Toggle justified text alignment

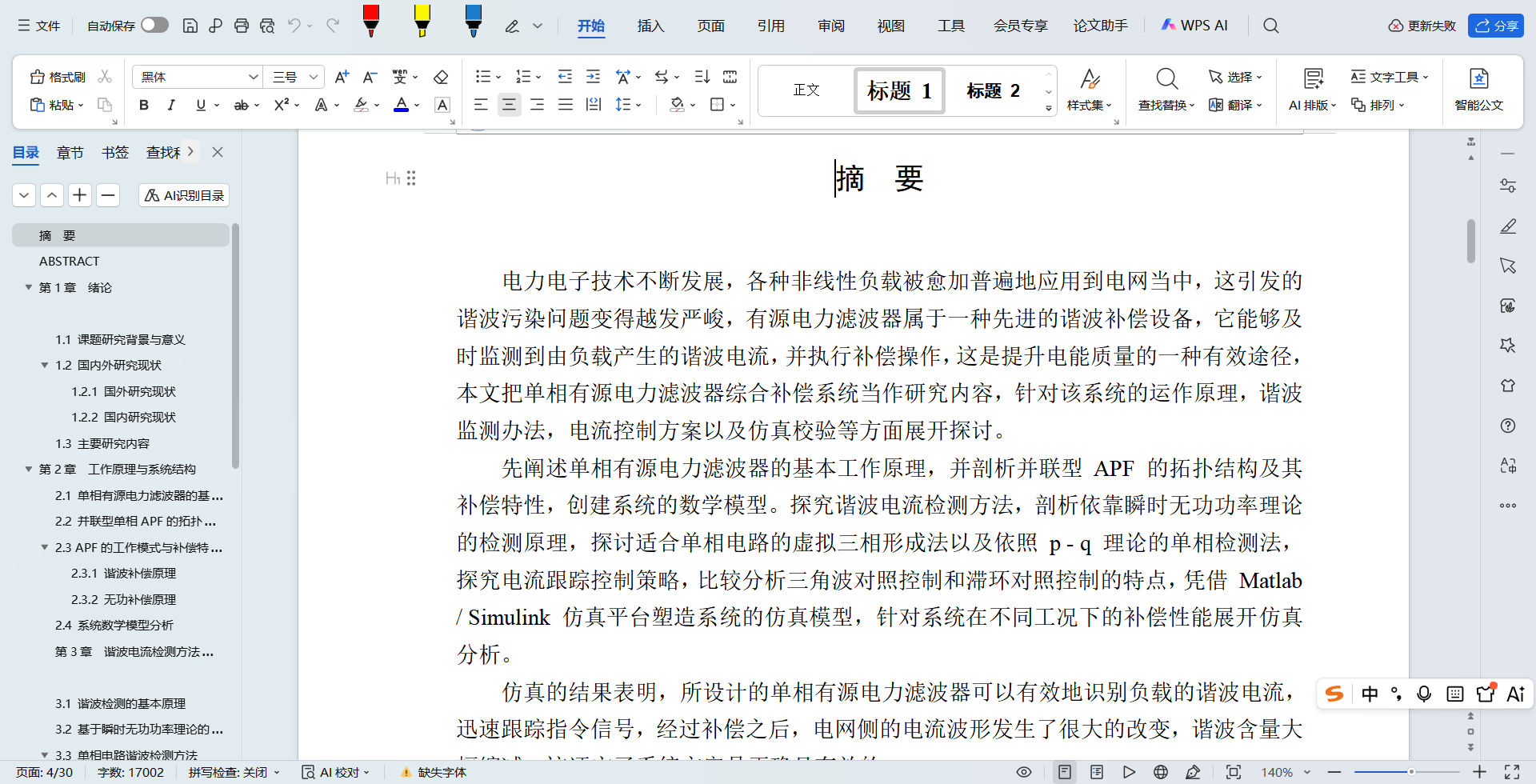pyautogui.click(x=566, y=105)
